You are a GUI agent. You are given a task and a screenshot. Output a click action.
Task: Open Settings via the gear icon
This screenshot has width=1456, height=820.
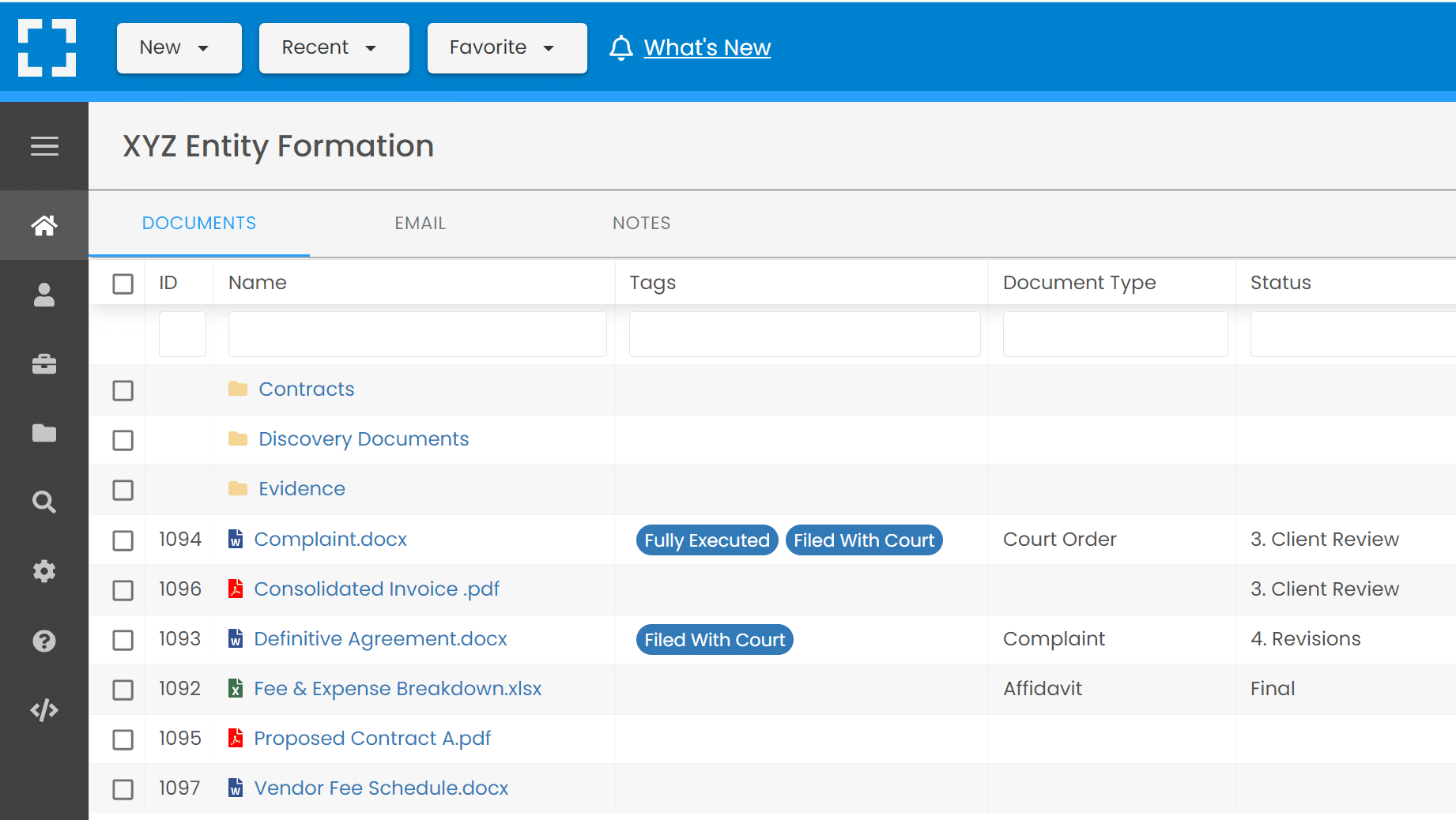point(43,571)
